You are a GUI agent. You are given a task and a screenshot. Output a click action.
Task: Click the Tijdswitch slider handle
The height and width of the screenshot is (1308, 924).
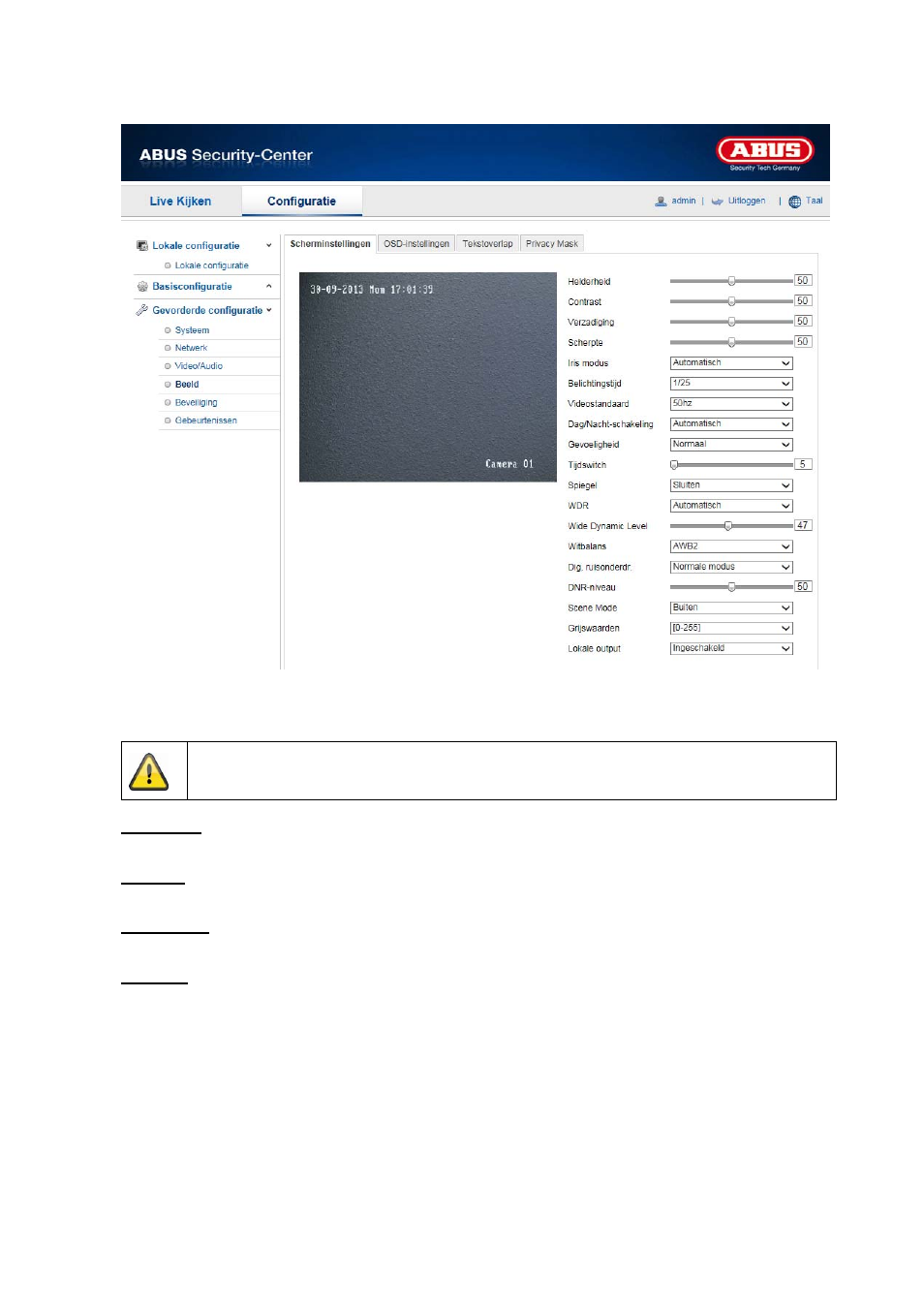(674, 465)
